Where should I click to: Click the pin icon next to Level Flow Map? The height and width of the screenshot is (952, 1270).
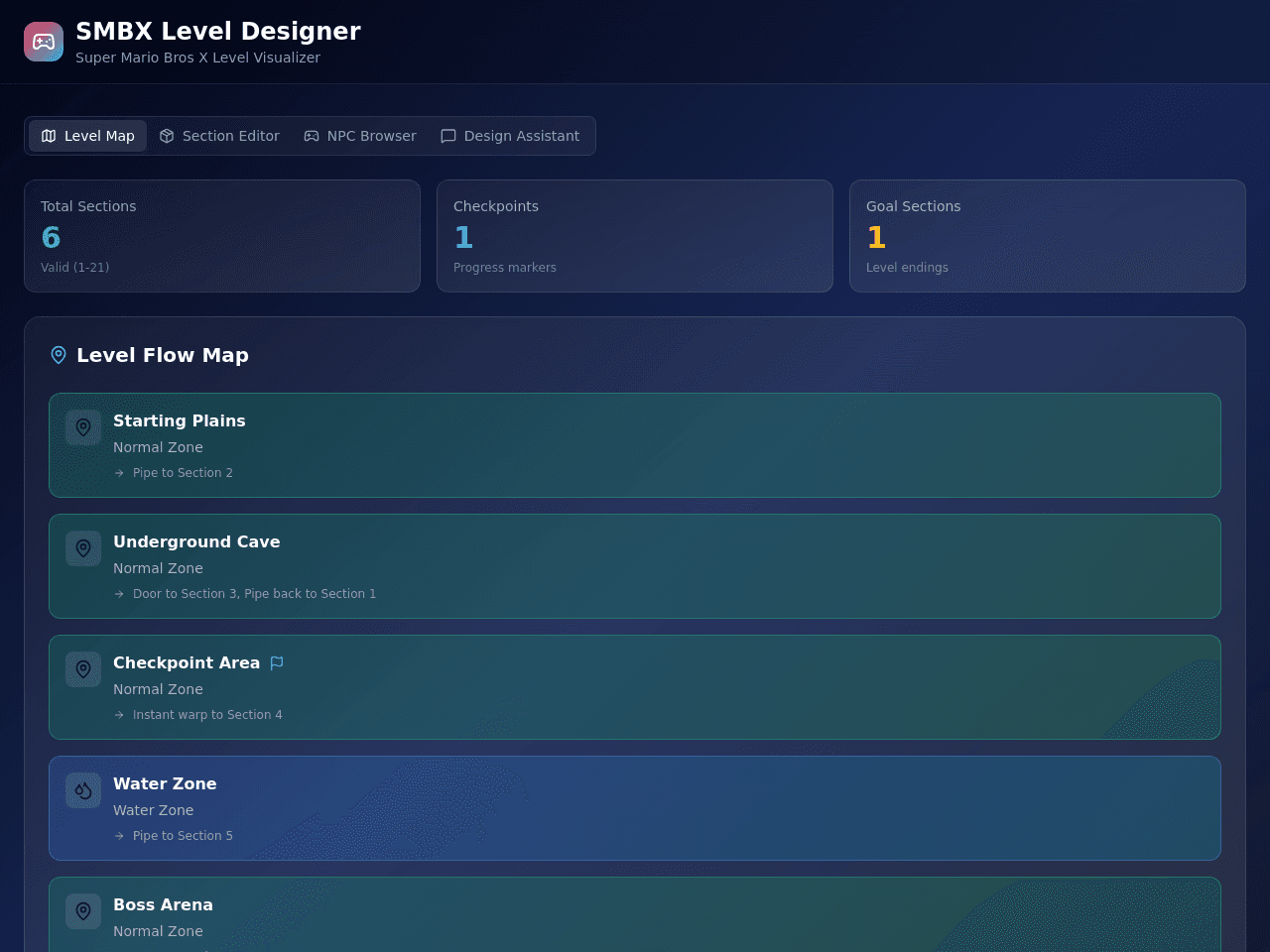click(x=59, y=355)
